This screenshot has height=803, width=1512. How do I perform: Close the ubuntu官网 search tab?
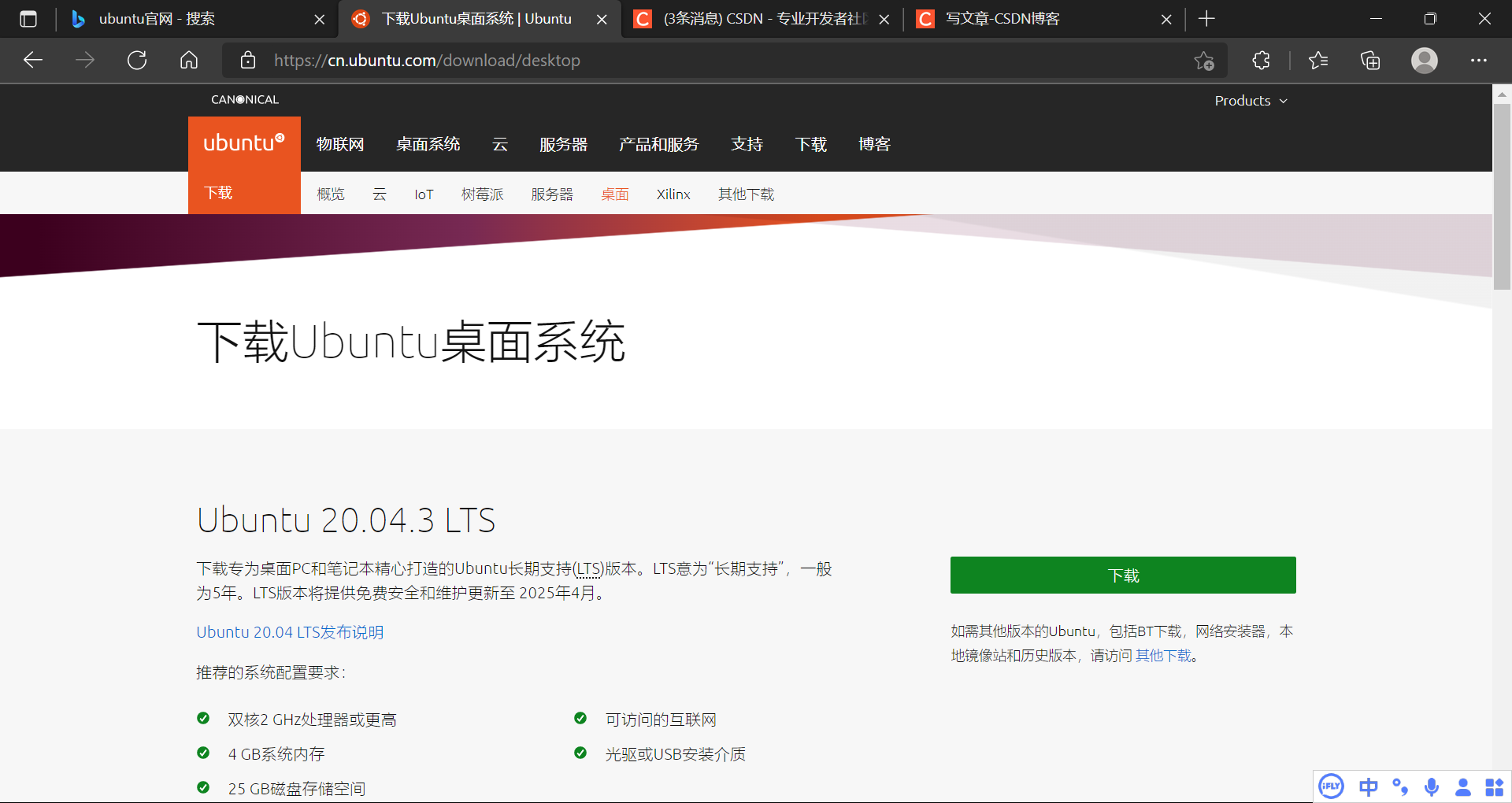pyautogui.click(x=319, y=20)
